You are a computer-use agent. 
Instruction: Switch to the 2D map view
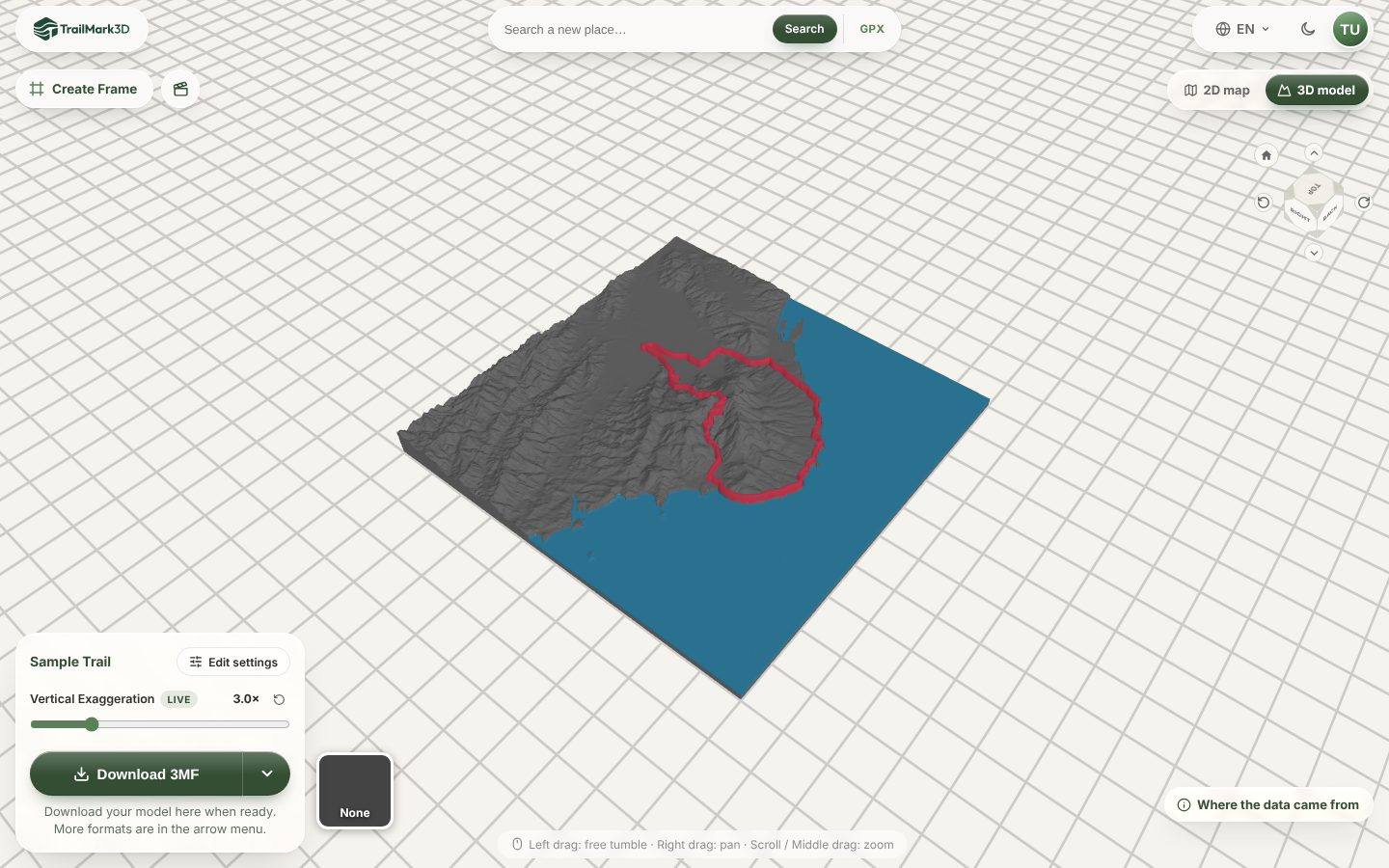point(1216,90)
